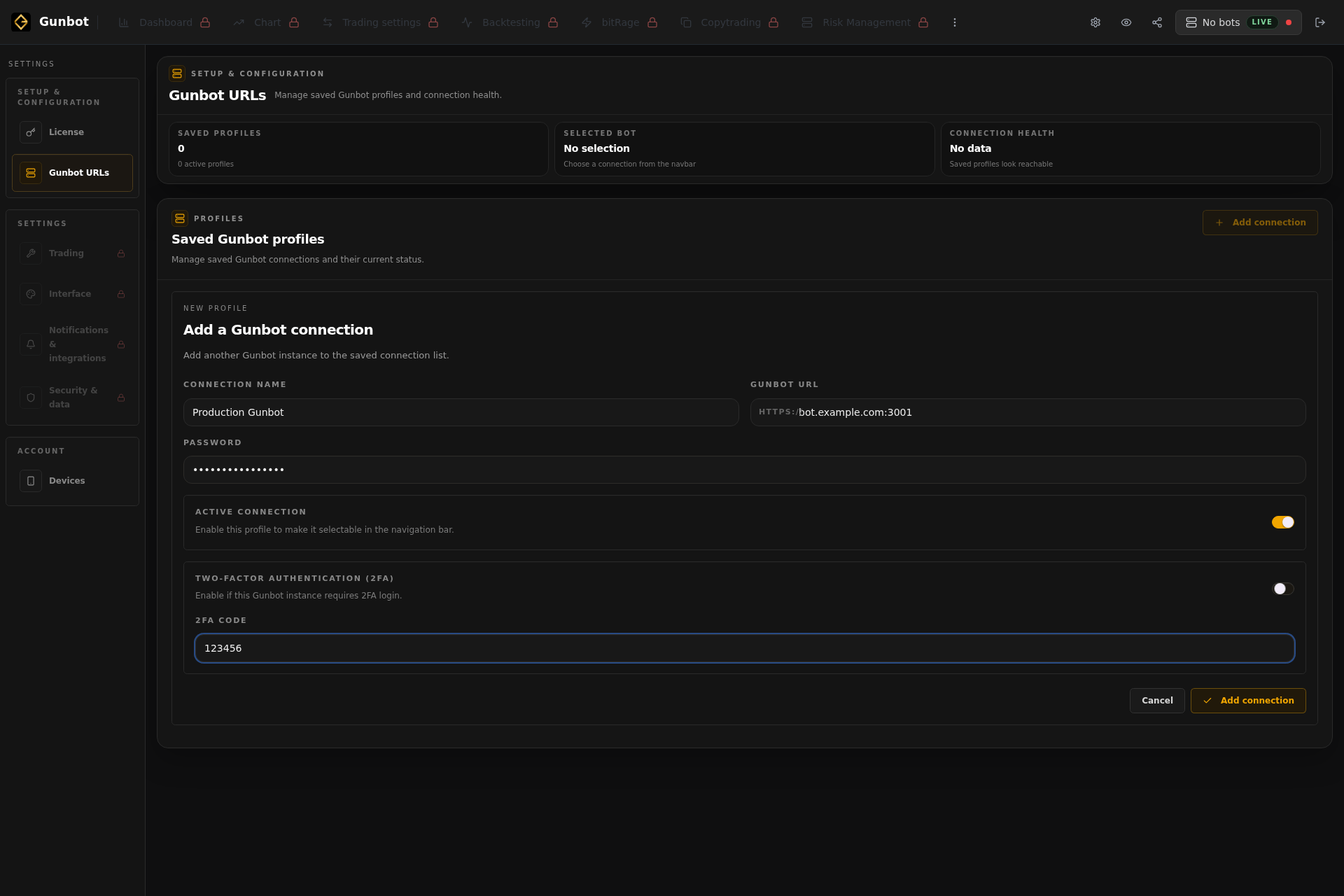Viewport: 1344px width, 896px height.
Task: Click the Selected Bot stat card
Action: point(744,149)
